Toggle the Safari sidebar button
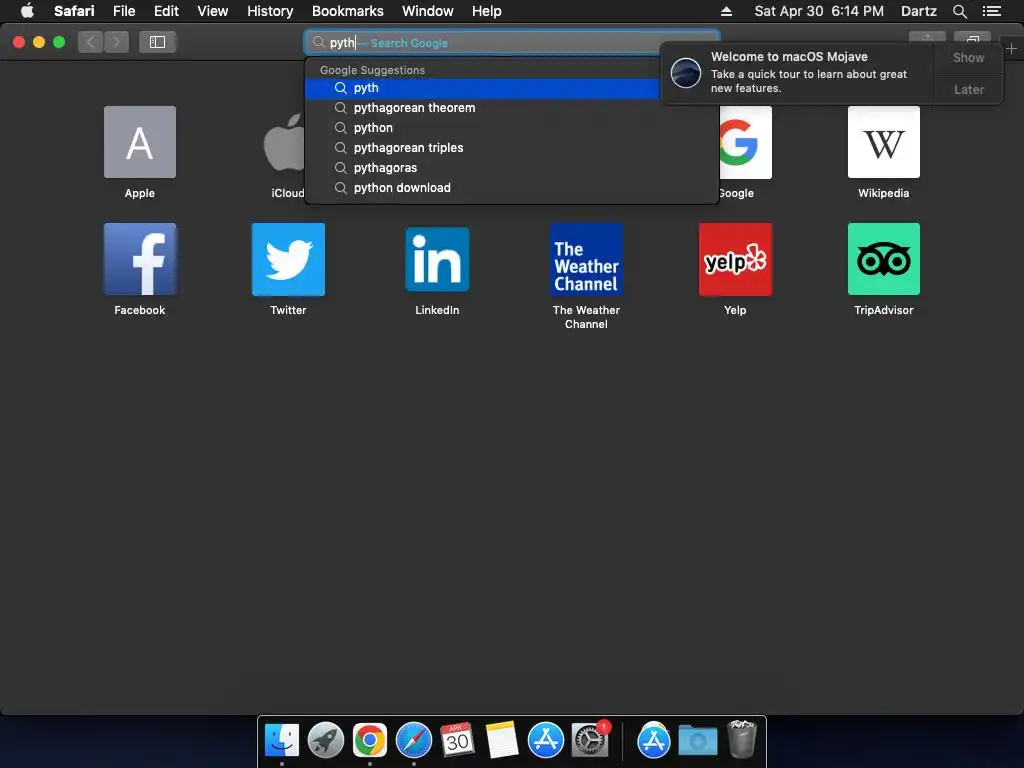1024x768 pixels. (x=157, y=42)
